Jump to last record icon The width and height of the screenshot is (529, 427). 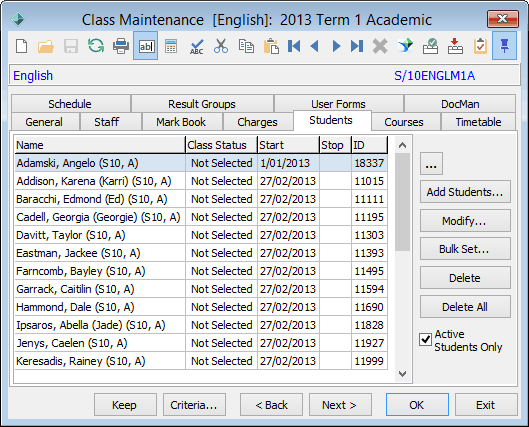pos(357,46)
